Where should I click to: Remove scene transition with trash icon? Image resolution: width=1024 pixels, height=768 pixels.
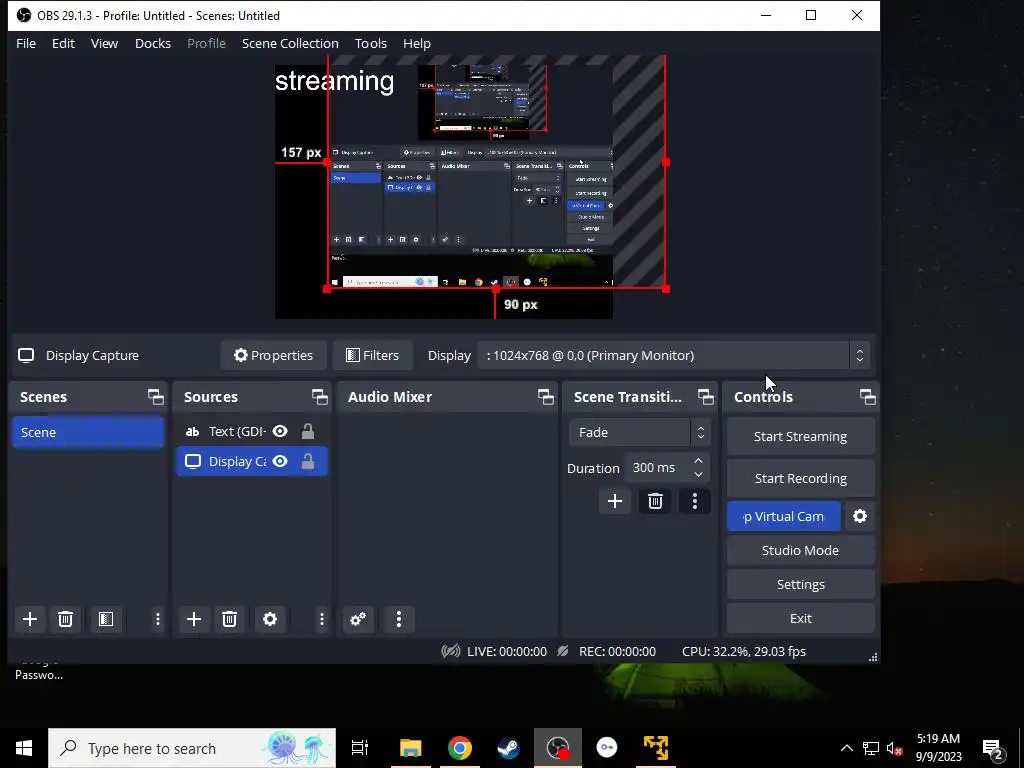click(x=655, y=501)
